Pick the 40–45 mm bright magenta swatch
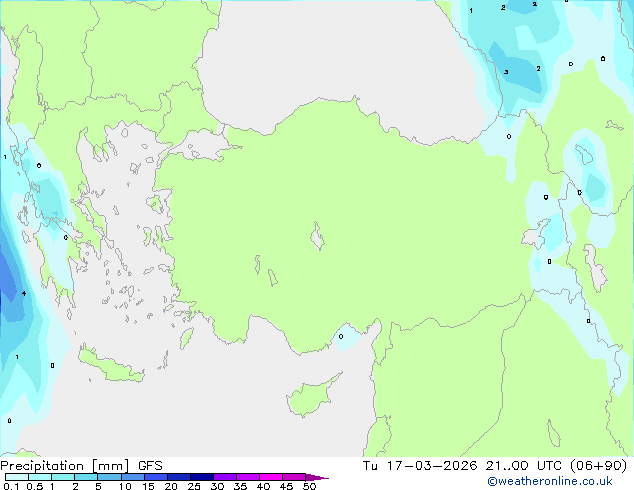Image resolution: width=634 pixels, height=490 pixels. tap(271, 477)
